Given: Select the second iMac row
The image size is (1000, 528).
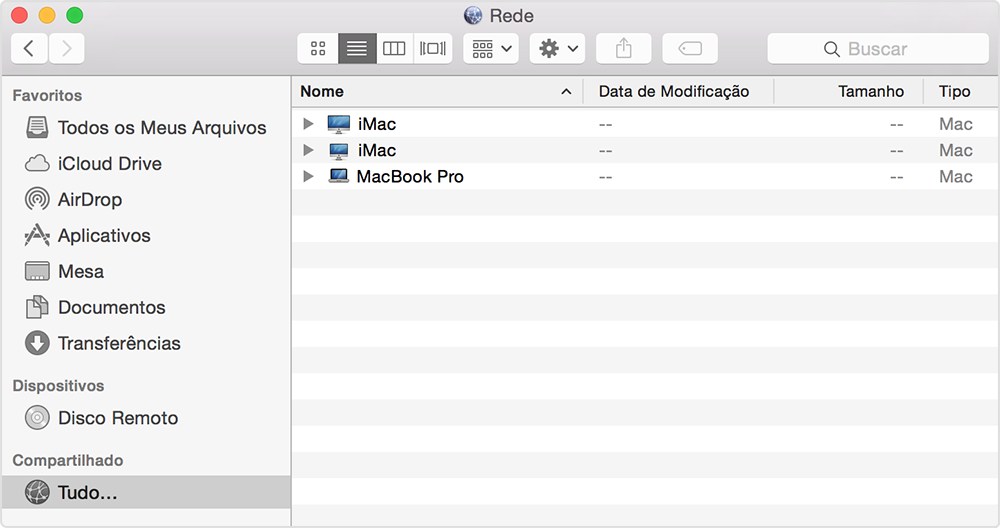Looking at the screenshot, I should click(645, 150).
